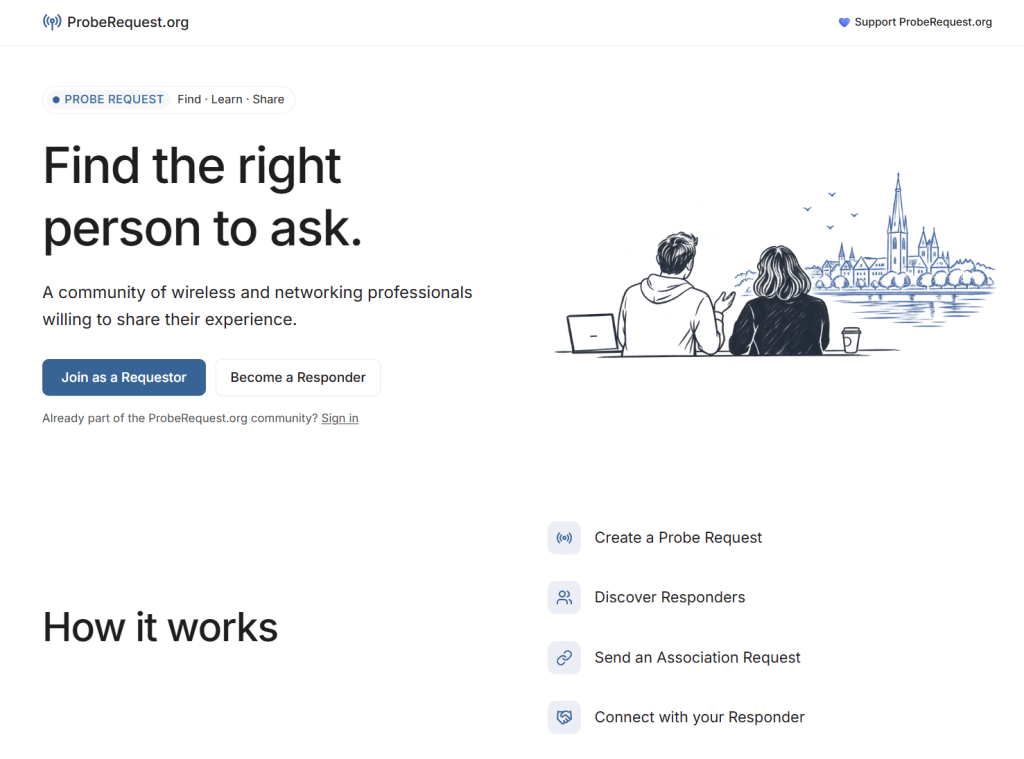
Task: Select the Send an Association Request text
Action: (697, 657)
